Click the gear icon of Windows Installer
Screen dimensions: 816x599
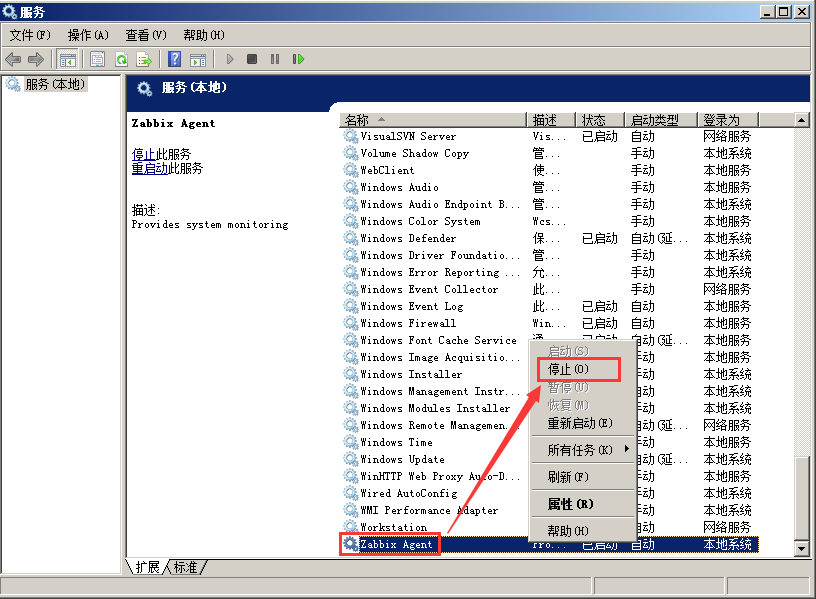point(350,374)
